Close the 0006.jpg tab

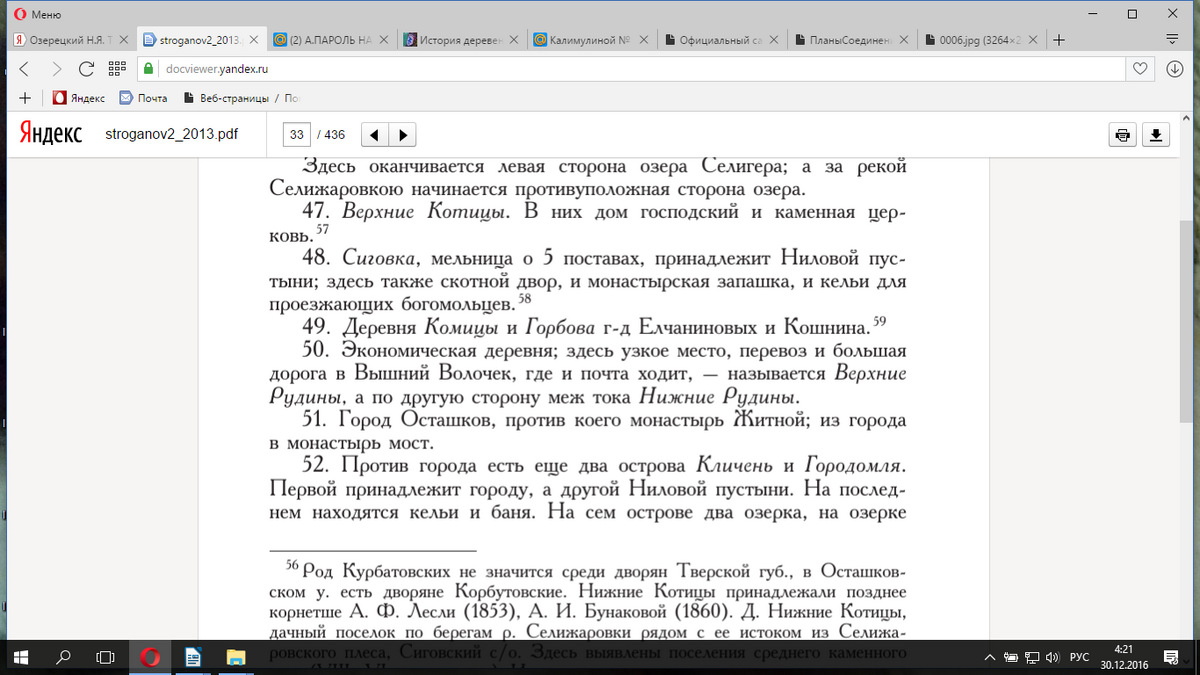click(x=1034, y=40)
